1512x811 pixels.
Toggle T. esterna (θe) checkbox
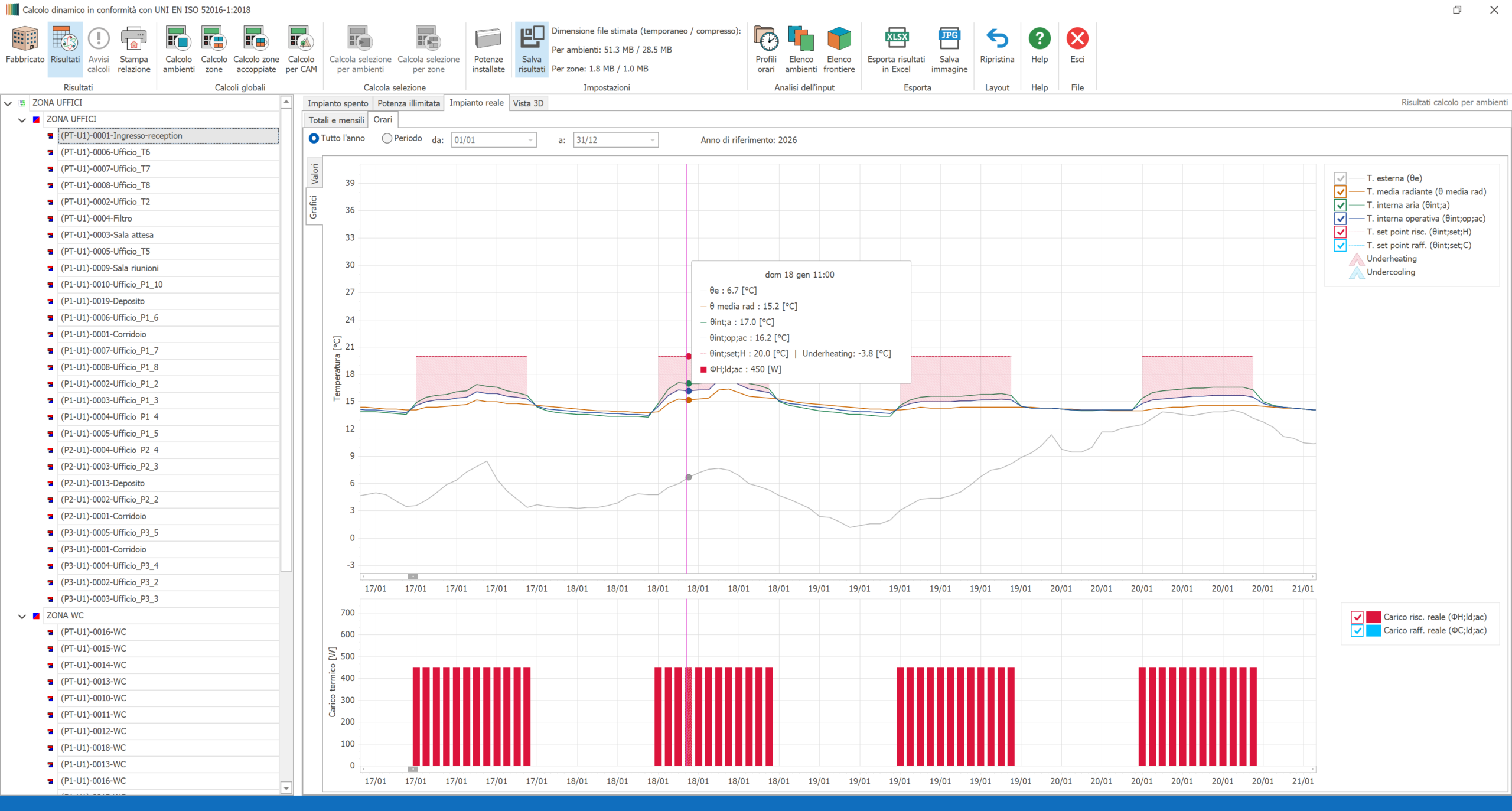[1340, 178]
